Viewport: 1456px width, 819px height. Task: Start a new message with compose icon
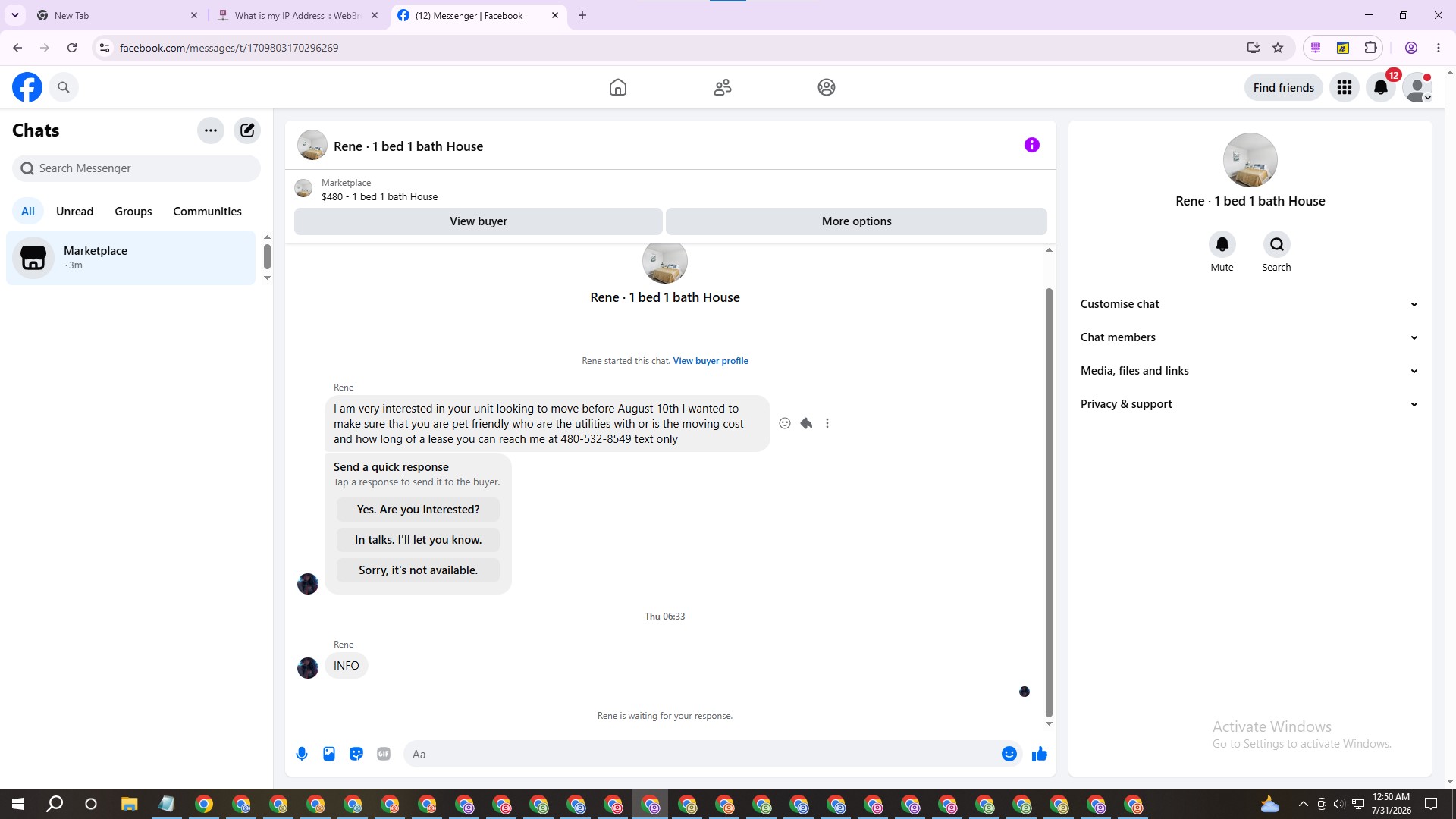(x=247, y=130)
